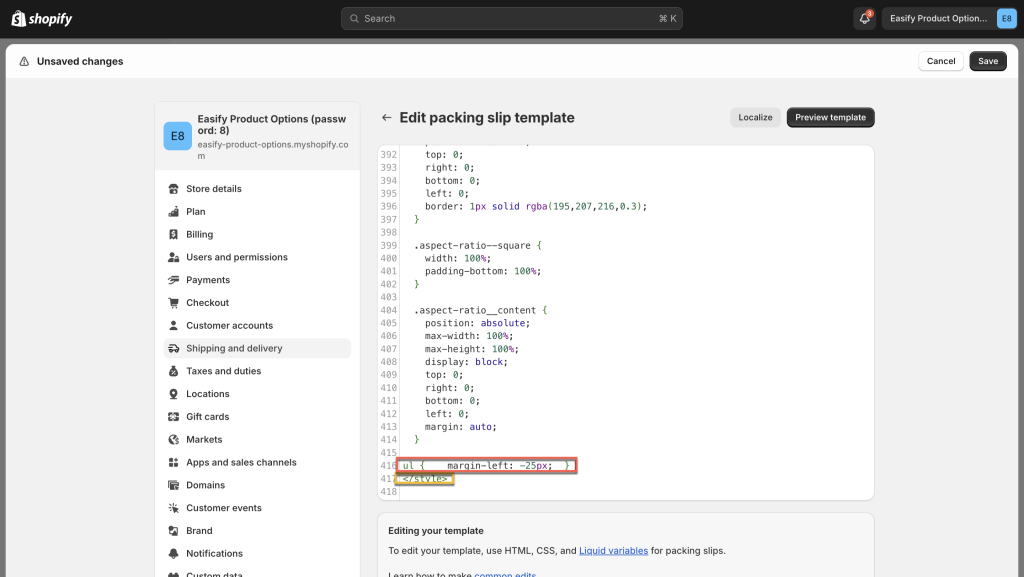Open Apps and sales channels
Image resolution: width=1024 pixels, height=577 pixels.
257,463
